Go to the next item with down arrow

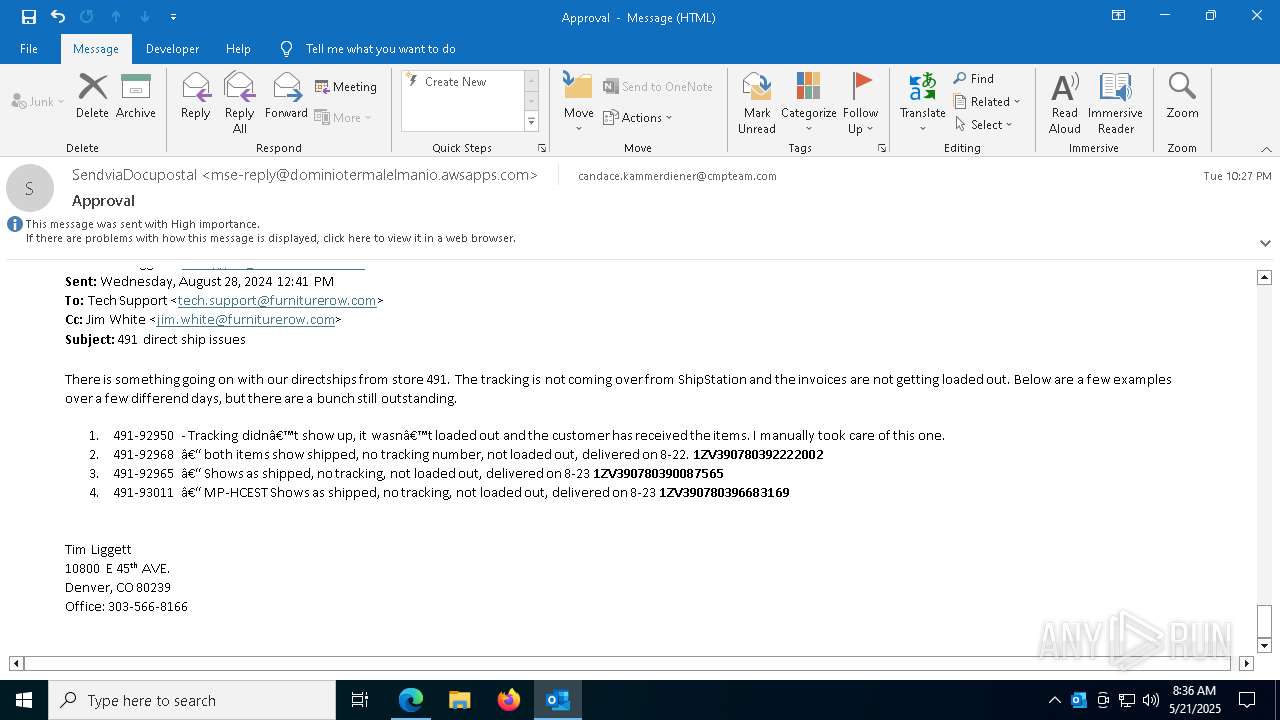[x=145, y=16]
